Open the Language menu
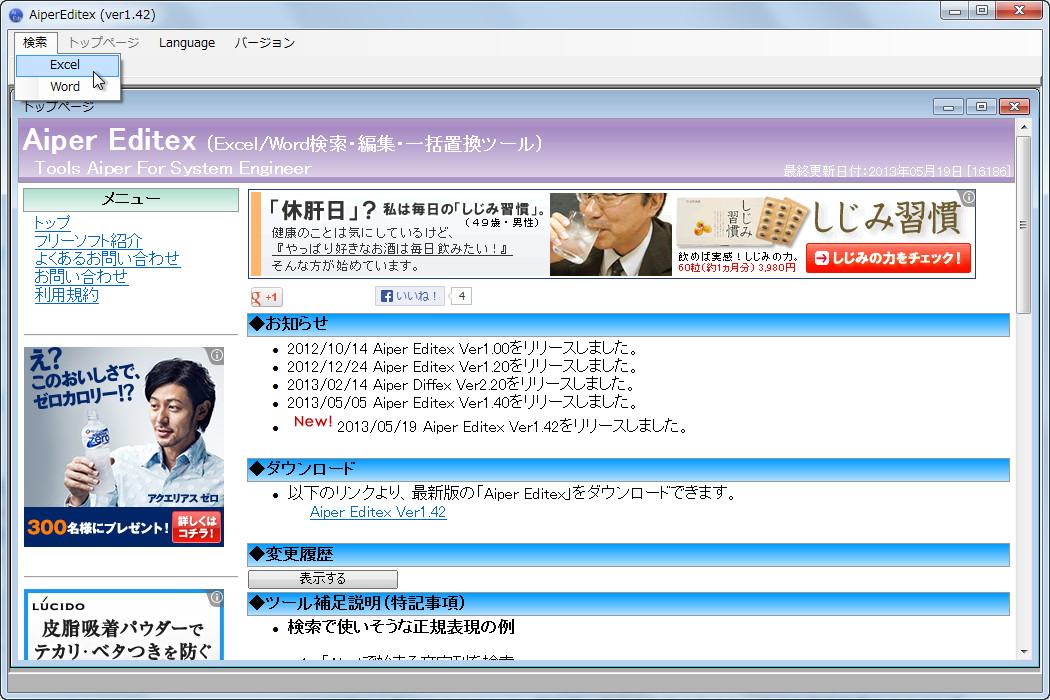This screenshot has height=700, width=1050. tap(186, 43)
